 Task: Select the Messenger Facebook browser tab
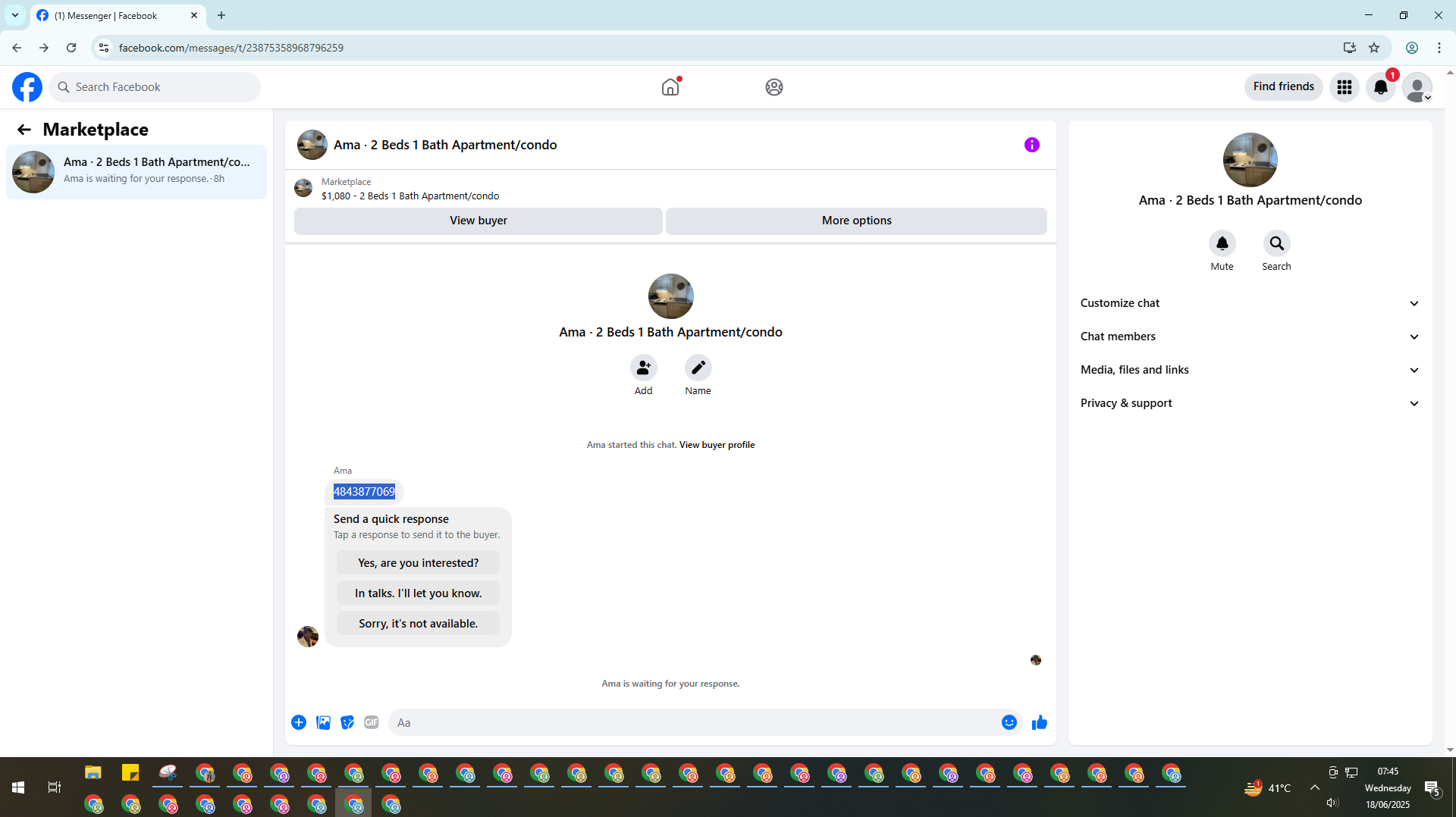click(x=118, y=16)
